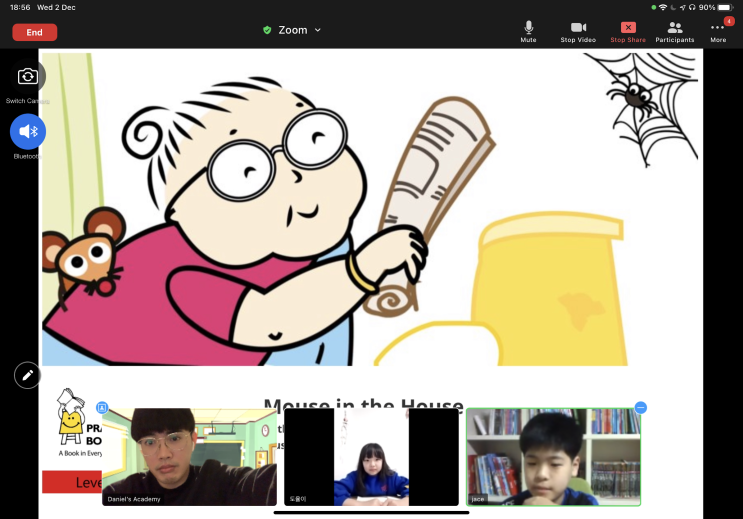This screenshot has height=519, width=743.
Task: Collapse the video strip with minus button
Action: coord(640,407)
